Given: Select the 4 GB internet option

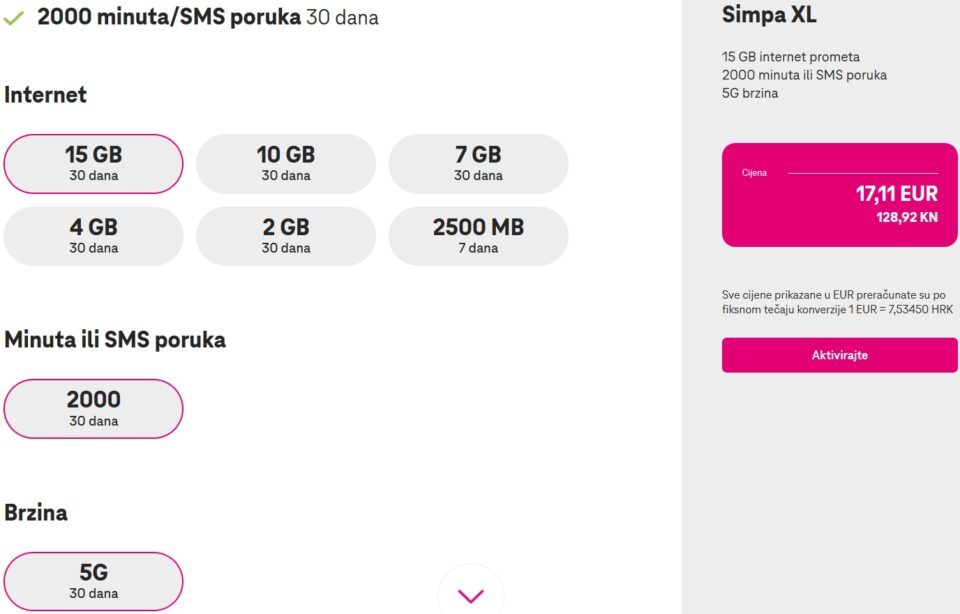Looking at the screenshot, I should (x=93, y=236).
